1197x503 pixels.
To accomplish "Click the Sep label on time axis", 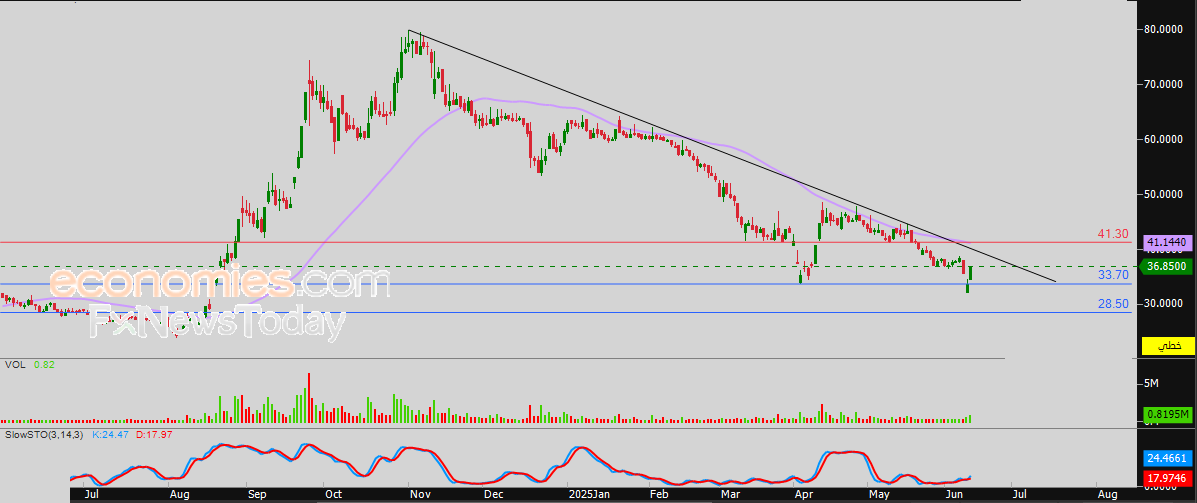I will (257, 495).
